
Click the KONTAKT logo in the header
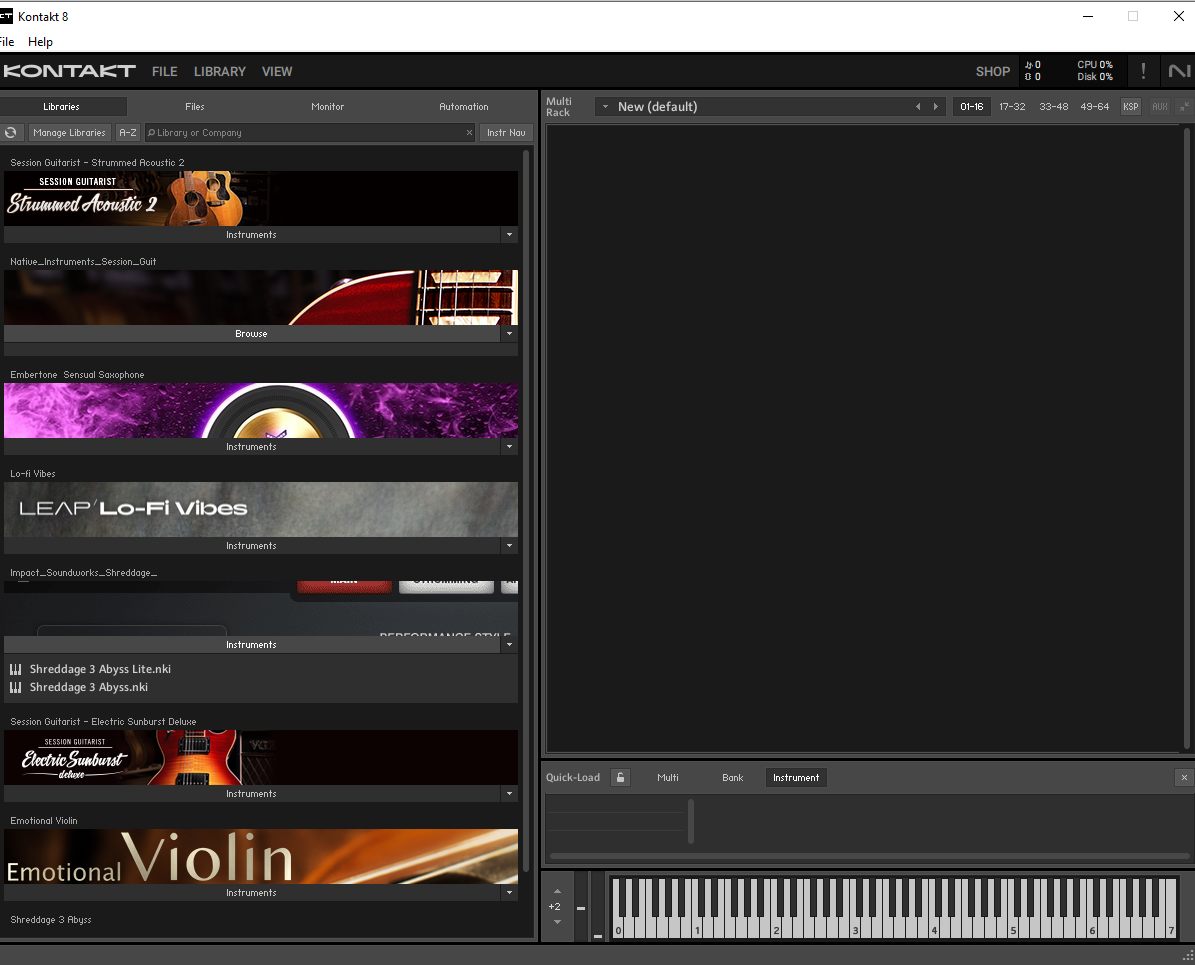pos(69,71)
